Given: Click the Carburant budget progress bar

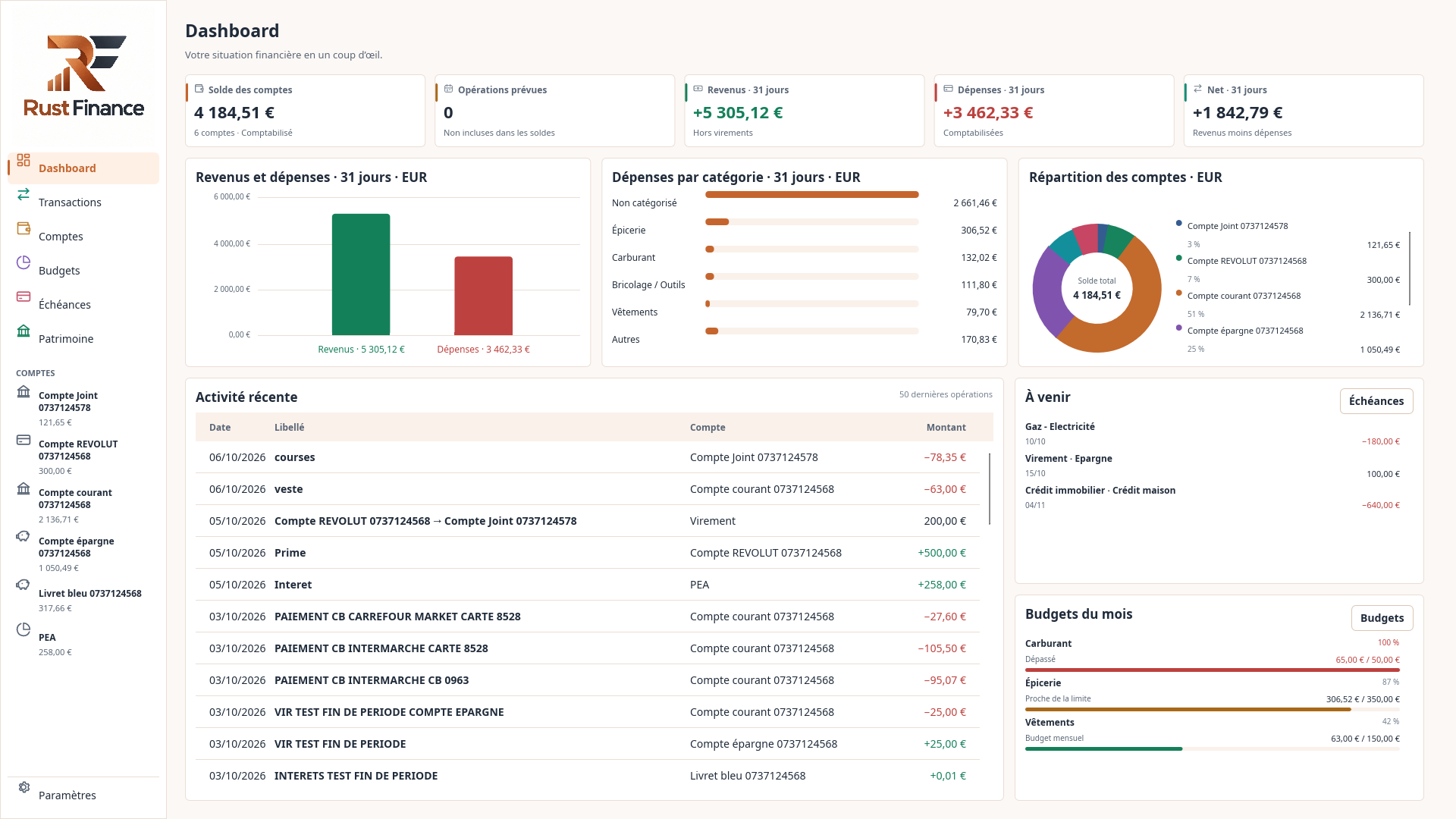Looking at the screenshot, I should 1213,670.
